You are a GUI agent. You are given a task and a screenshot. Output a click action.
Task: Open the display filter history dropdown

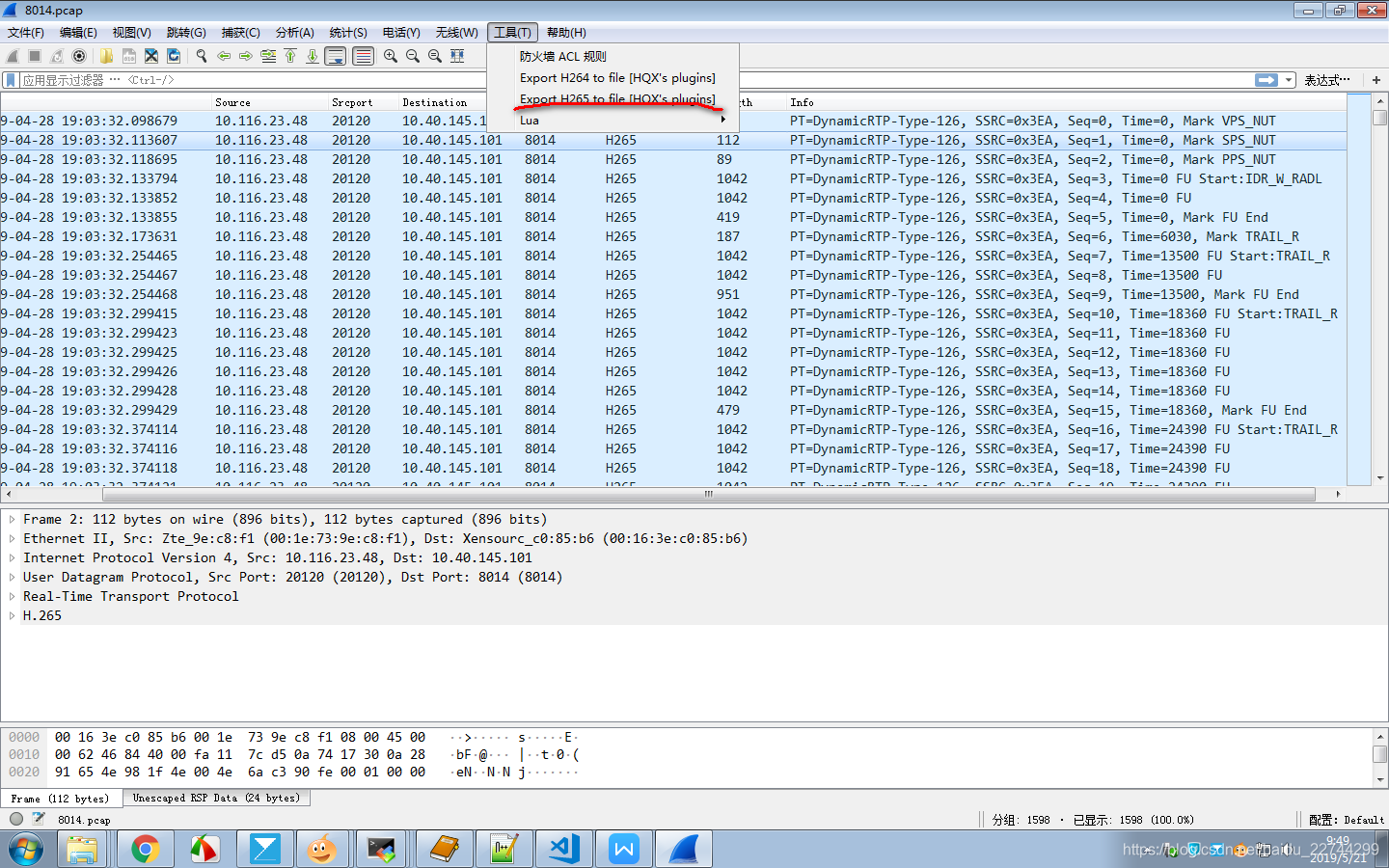pyautogui.click(x=1289, y=80)
